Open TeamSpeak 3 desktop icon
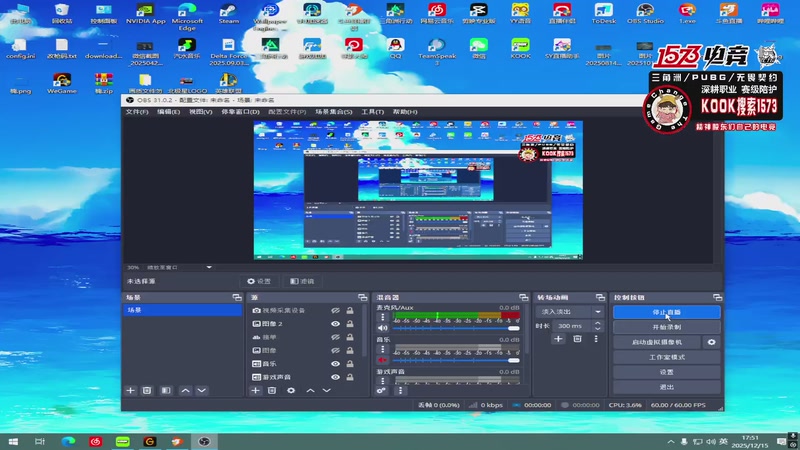 [x=437, y=52]
